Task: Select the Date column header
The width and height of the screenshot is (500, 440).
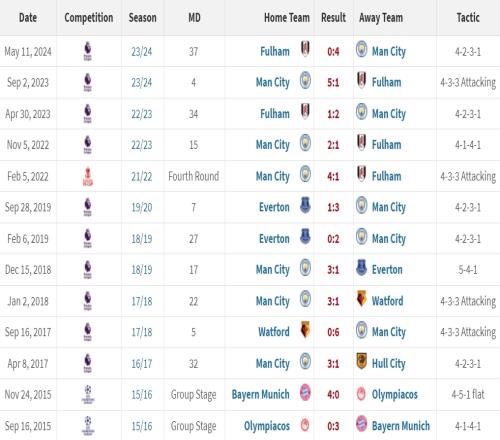Action: [x=28, y=18]
